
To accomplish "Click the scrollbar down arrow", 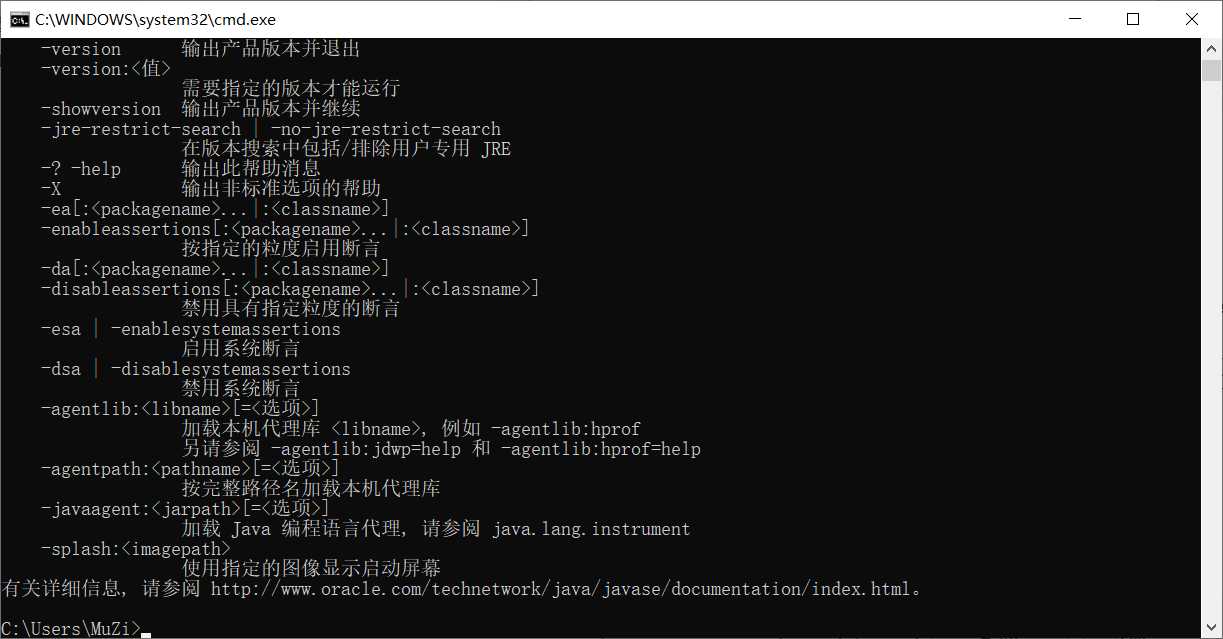I will [x=1212, y=628].
